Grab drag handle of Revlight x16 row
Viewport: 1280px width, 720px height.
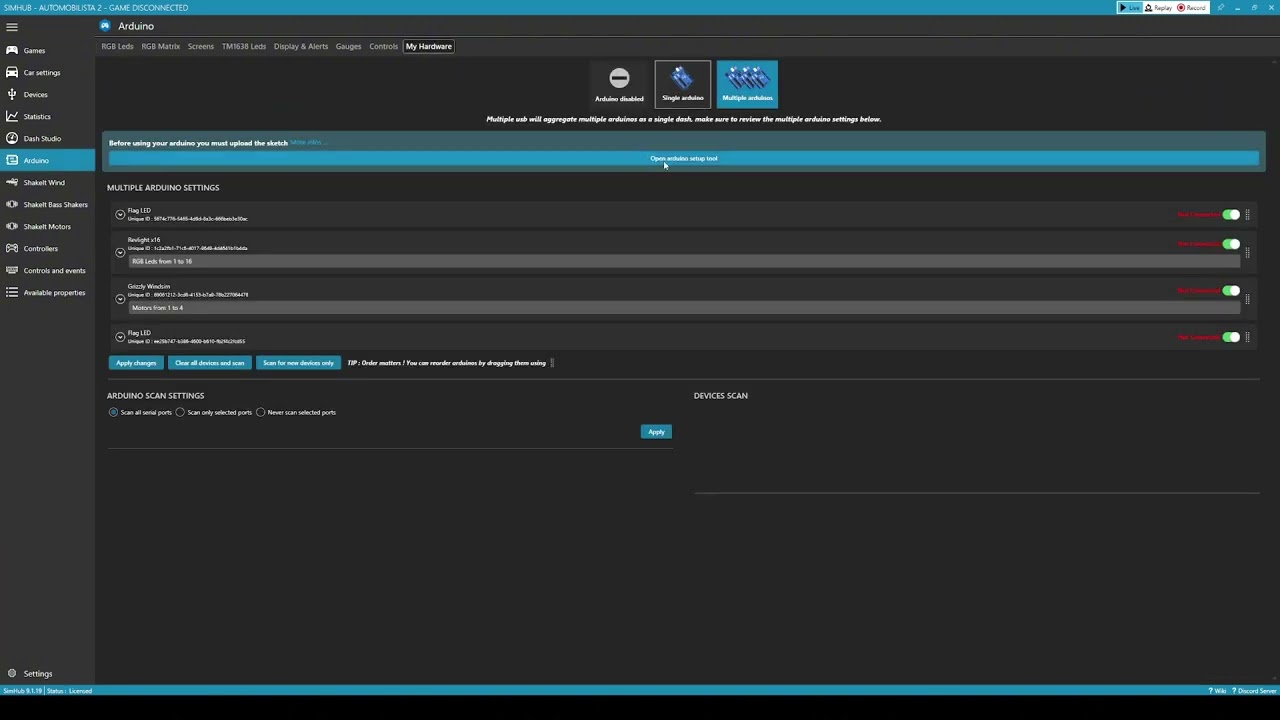click(x=1248, y=252)
